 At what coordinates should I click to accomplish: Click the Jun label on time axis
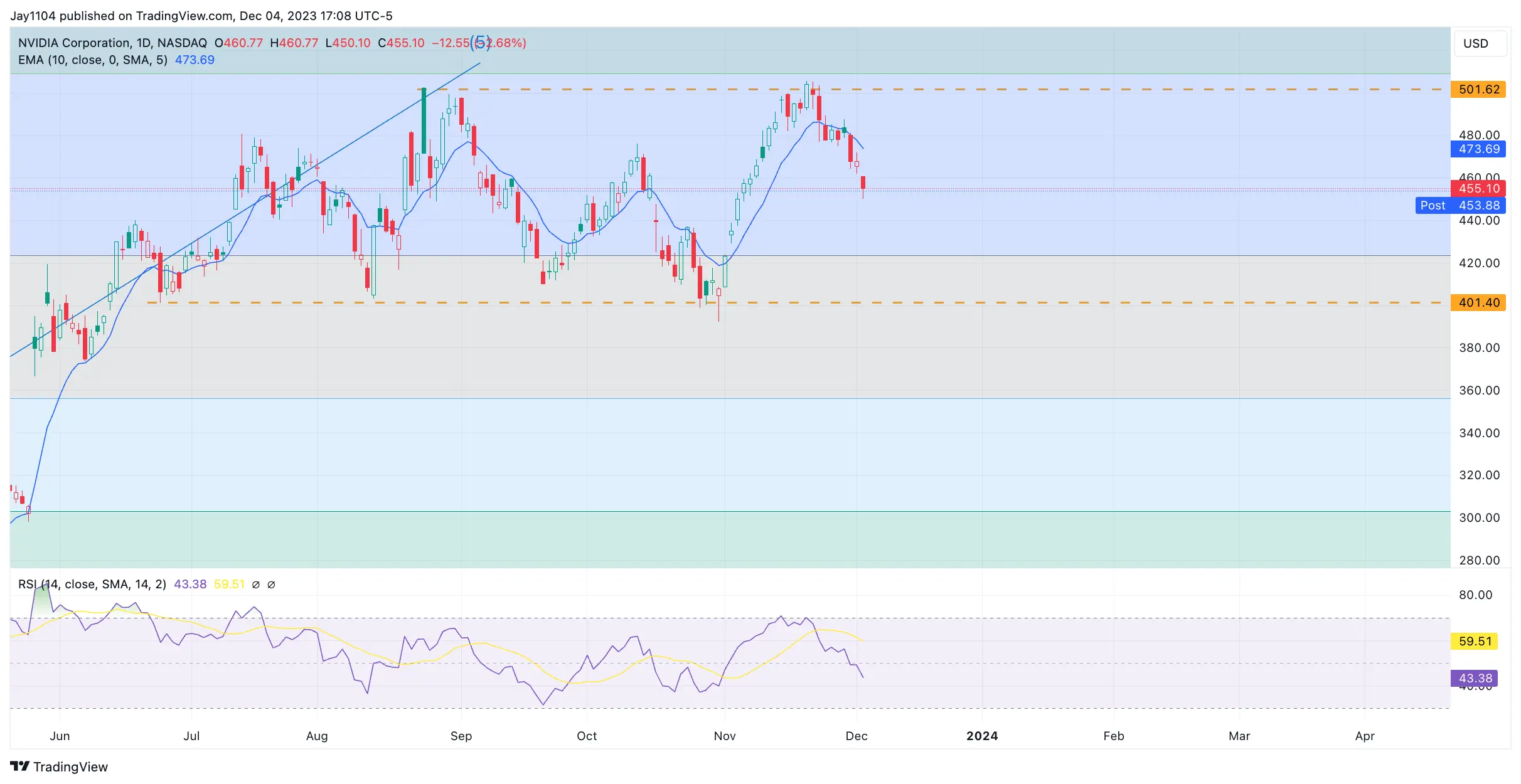point(60,736)
